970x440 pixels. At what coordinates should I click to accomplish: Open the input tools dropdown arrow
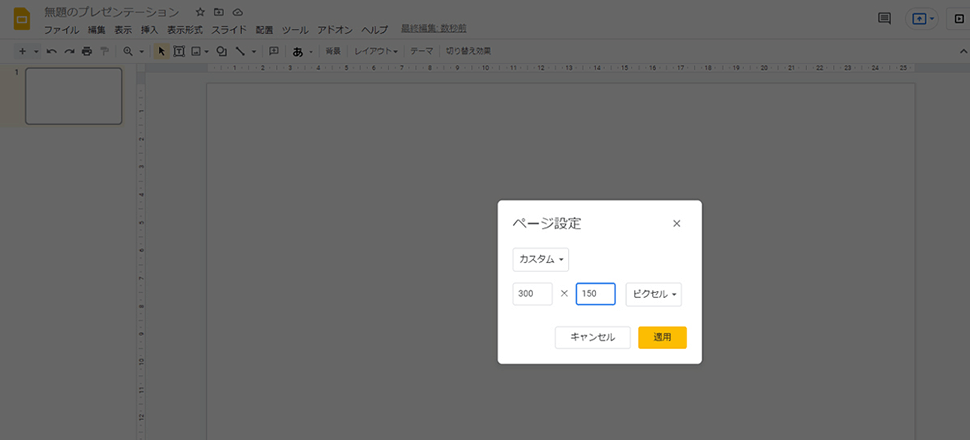311,51
